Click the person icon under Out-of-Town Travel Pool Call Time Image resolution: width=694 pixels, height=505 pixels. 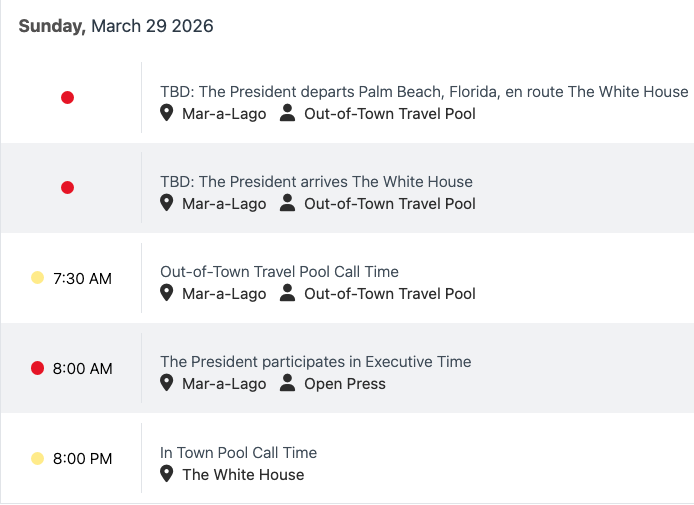pos(288,294)
